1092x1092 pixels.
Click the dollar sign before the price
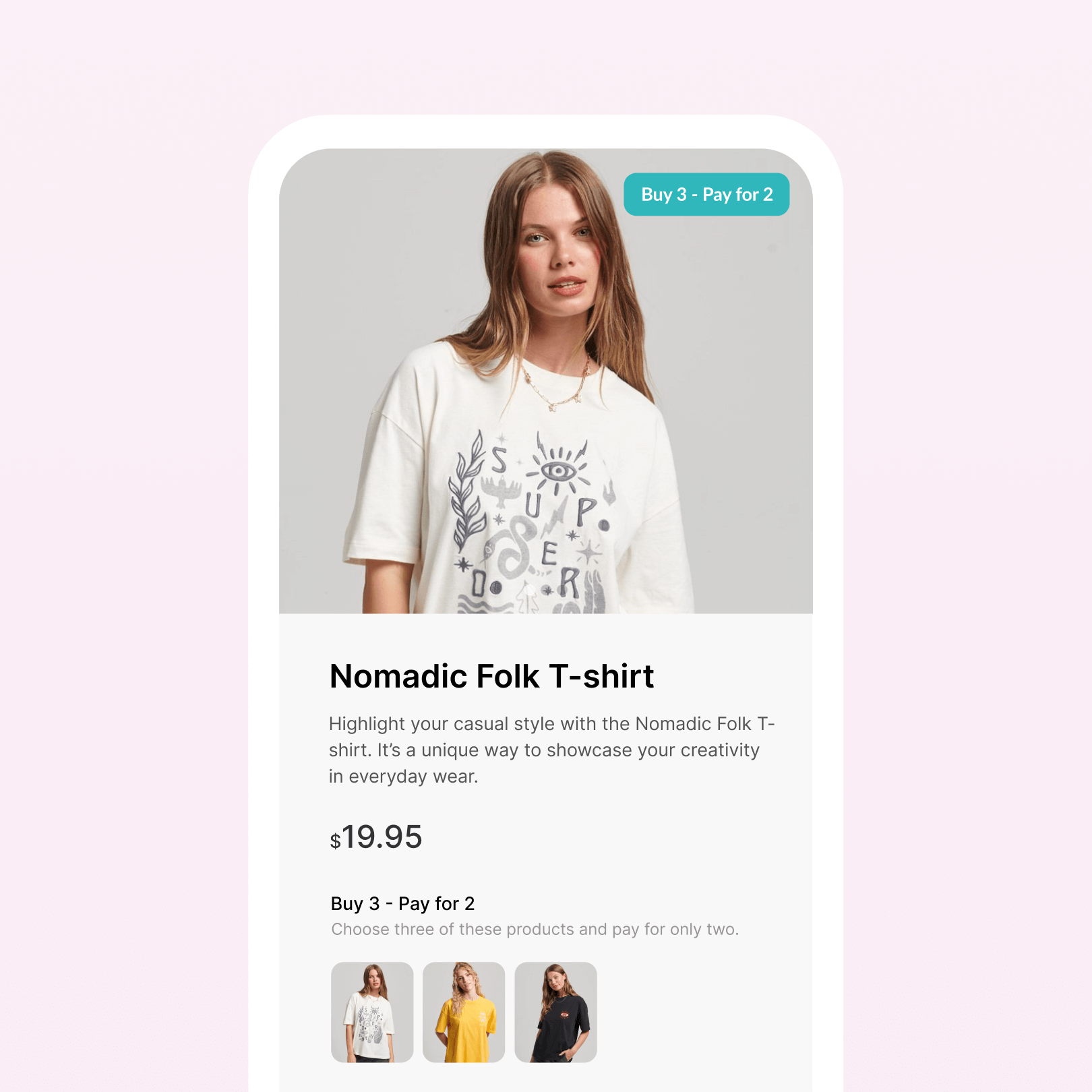tap(335, 841)
